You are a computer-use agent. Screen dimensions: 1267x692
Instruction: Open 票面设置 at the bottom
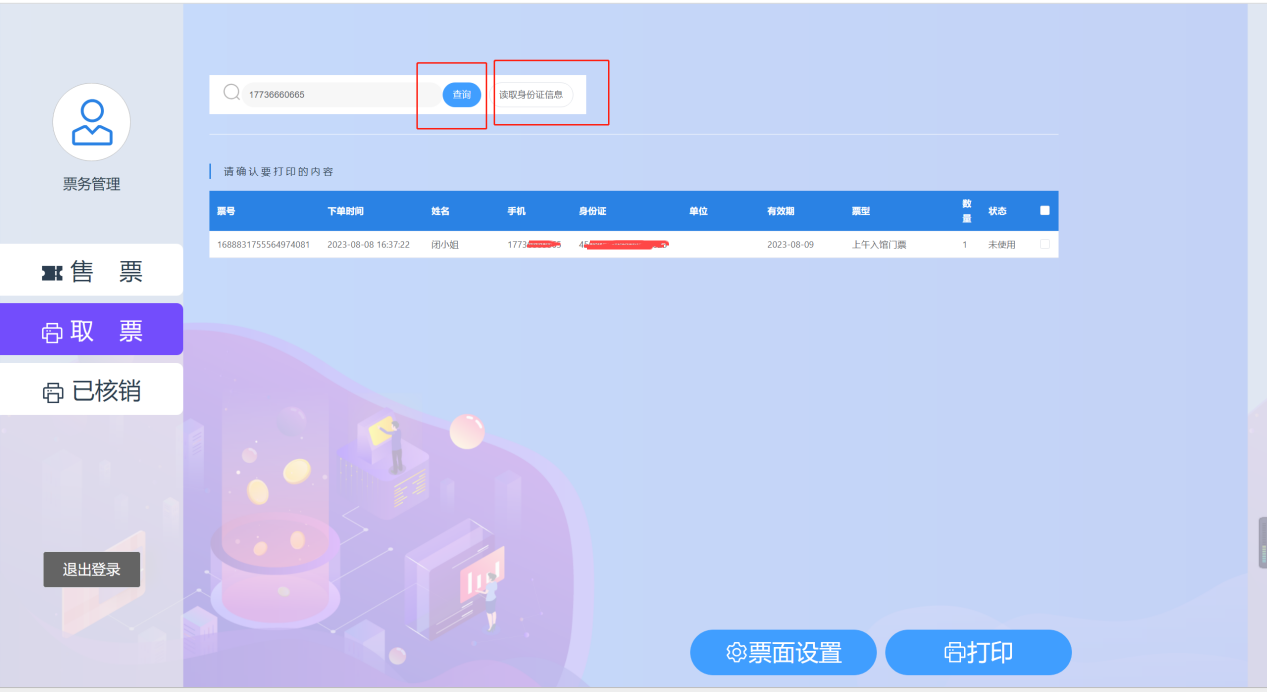tap(783, 651)
